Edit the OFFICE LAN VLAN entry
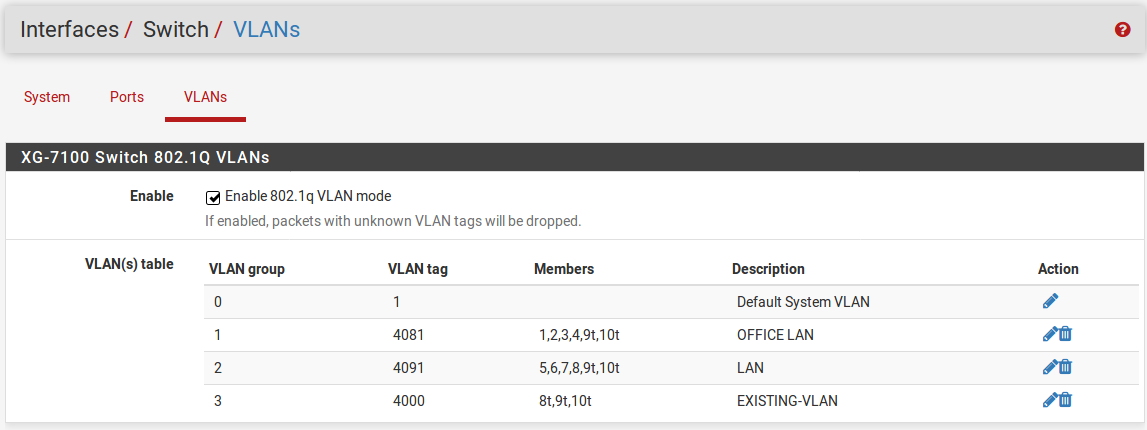Viewport: 1147px width, 430px height. point(1049,335)
